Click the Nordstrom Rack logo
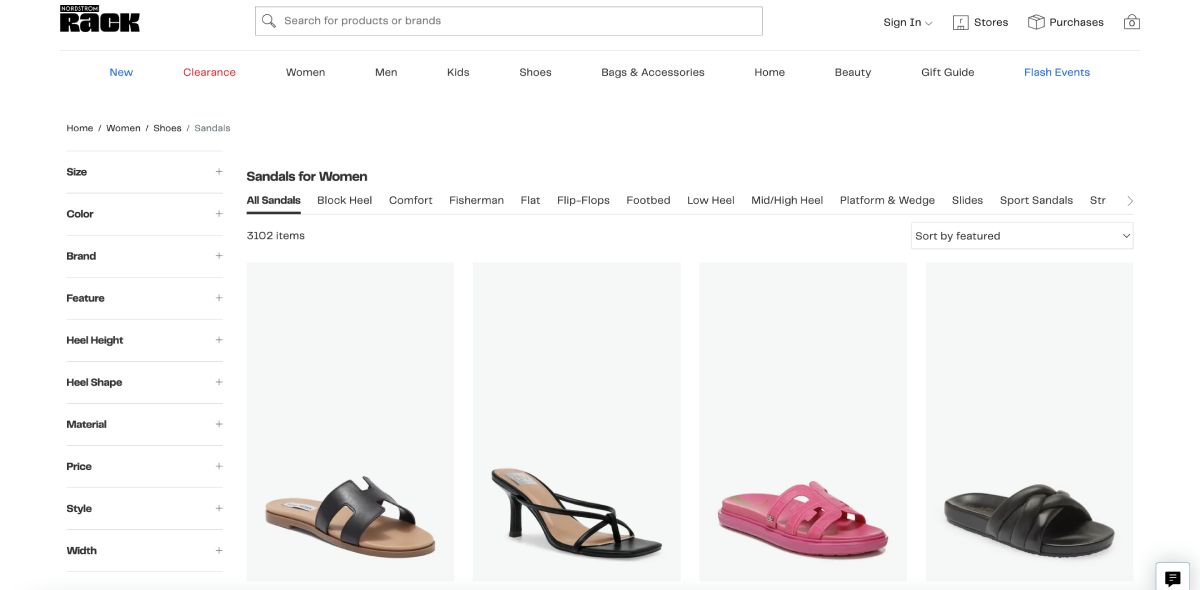The height and width of the screenshot is (590, 1200). 100,19
